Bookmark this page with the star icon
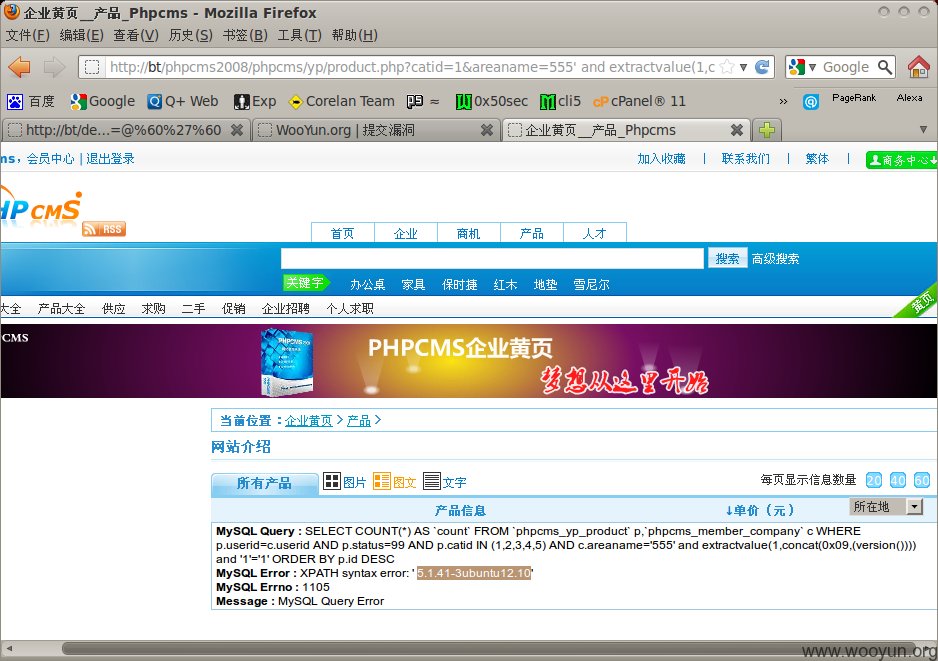Image resolution: width=938 pixels, height=661 pixels. (x=727, y=67)
